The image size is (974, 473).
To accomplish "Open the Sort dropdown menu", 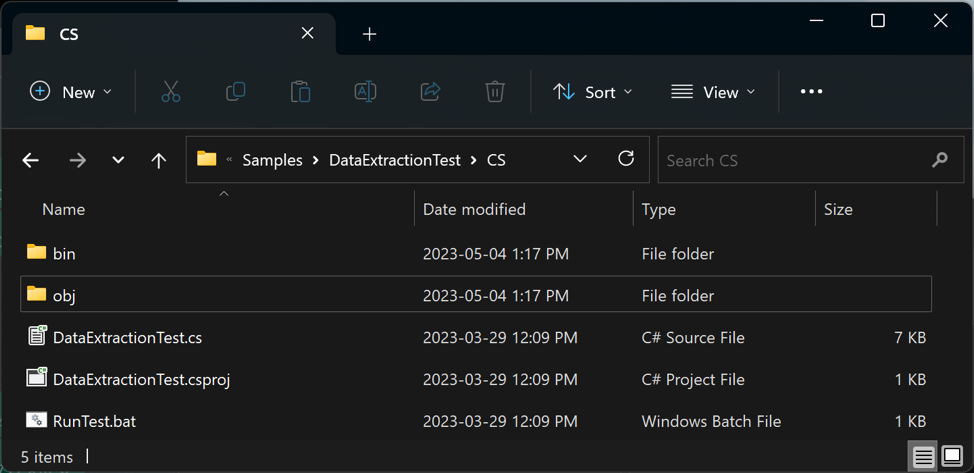I will (593, 92).
